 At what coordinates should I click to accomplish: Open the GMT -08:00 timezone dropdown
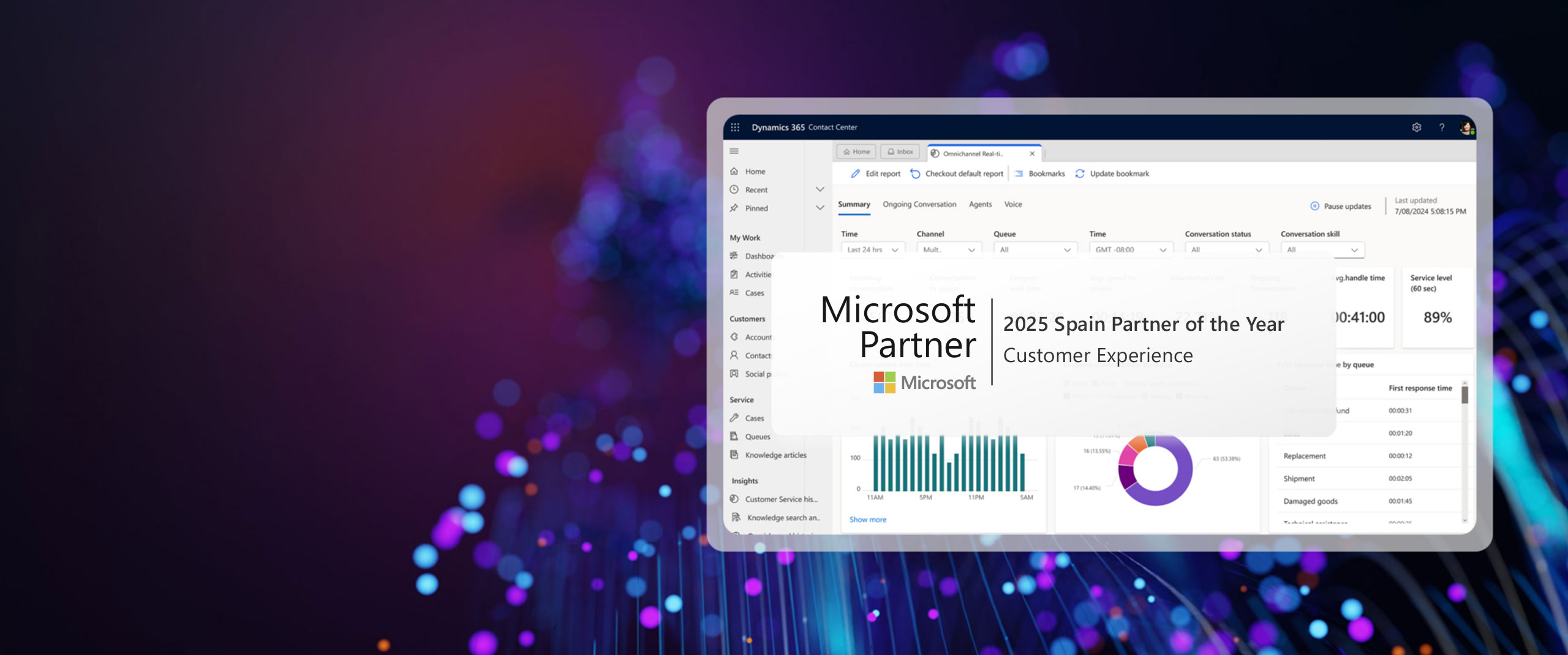coord(1131,250)
